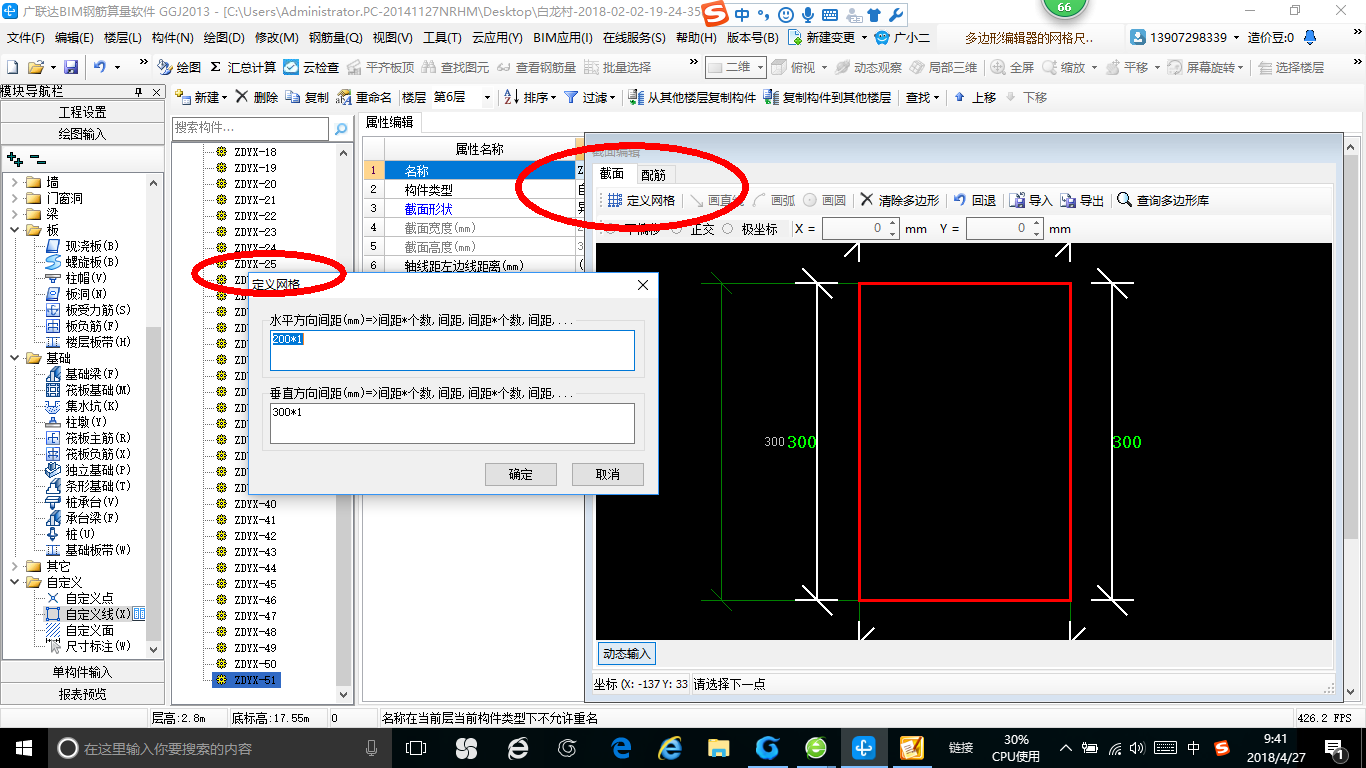This screenshot has height=768, width=1366.
Task: Click the 垂直方向间距 input field
Action: click(x=452, y=423)
